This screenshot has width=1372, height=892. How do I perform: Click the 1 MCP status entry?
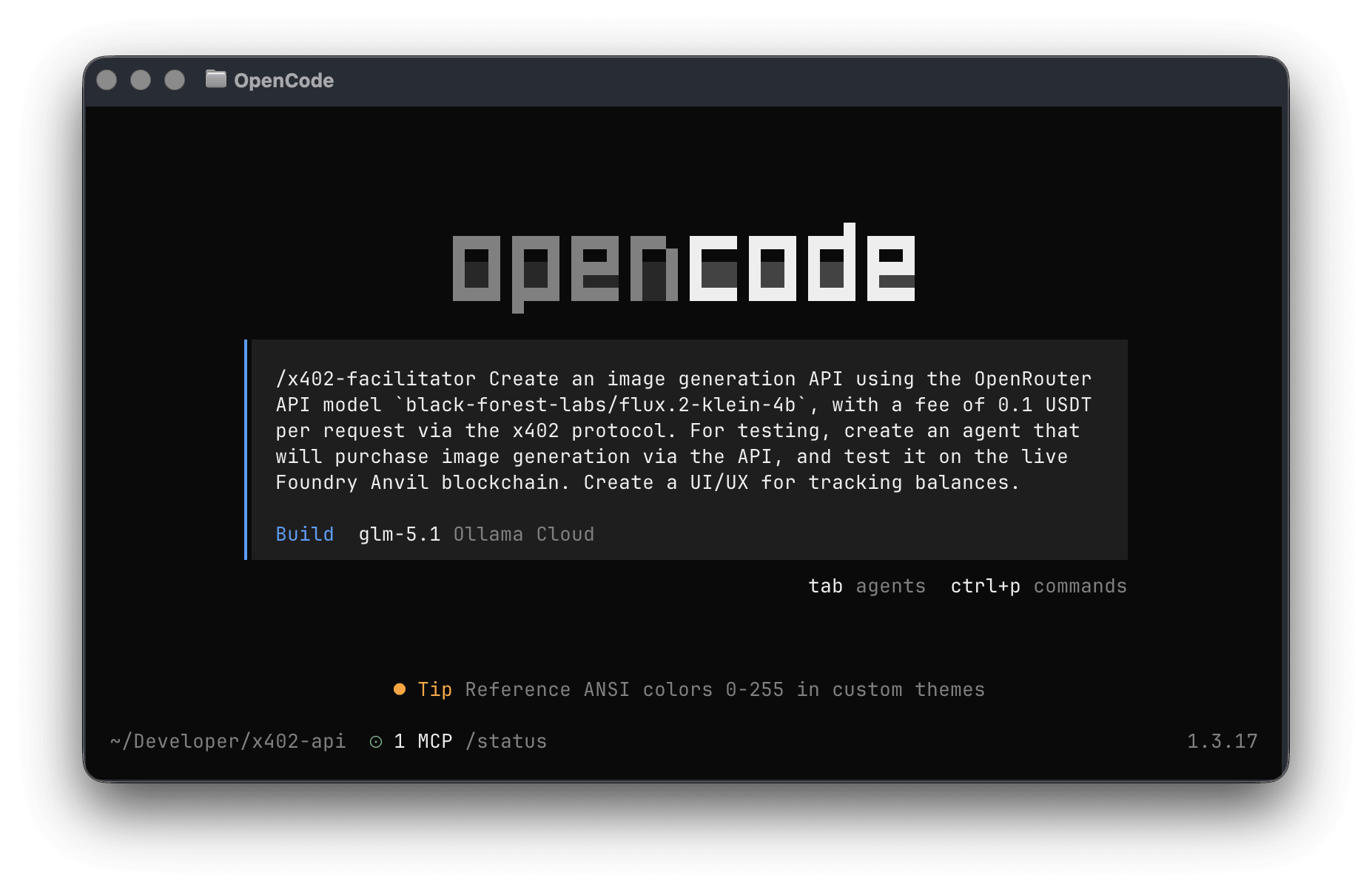(423, 741)
